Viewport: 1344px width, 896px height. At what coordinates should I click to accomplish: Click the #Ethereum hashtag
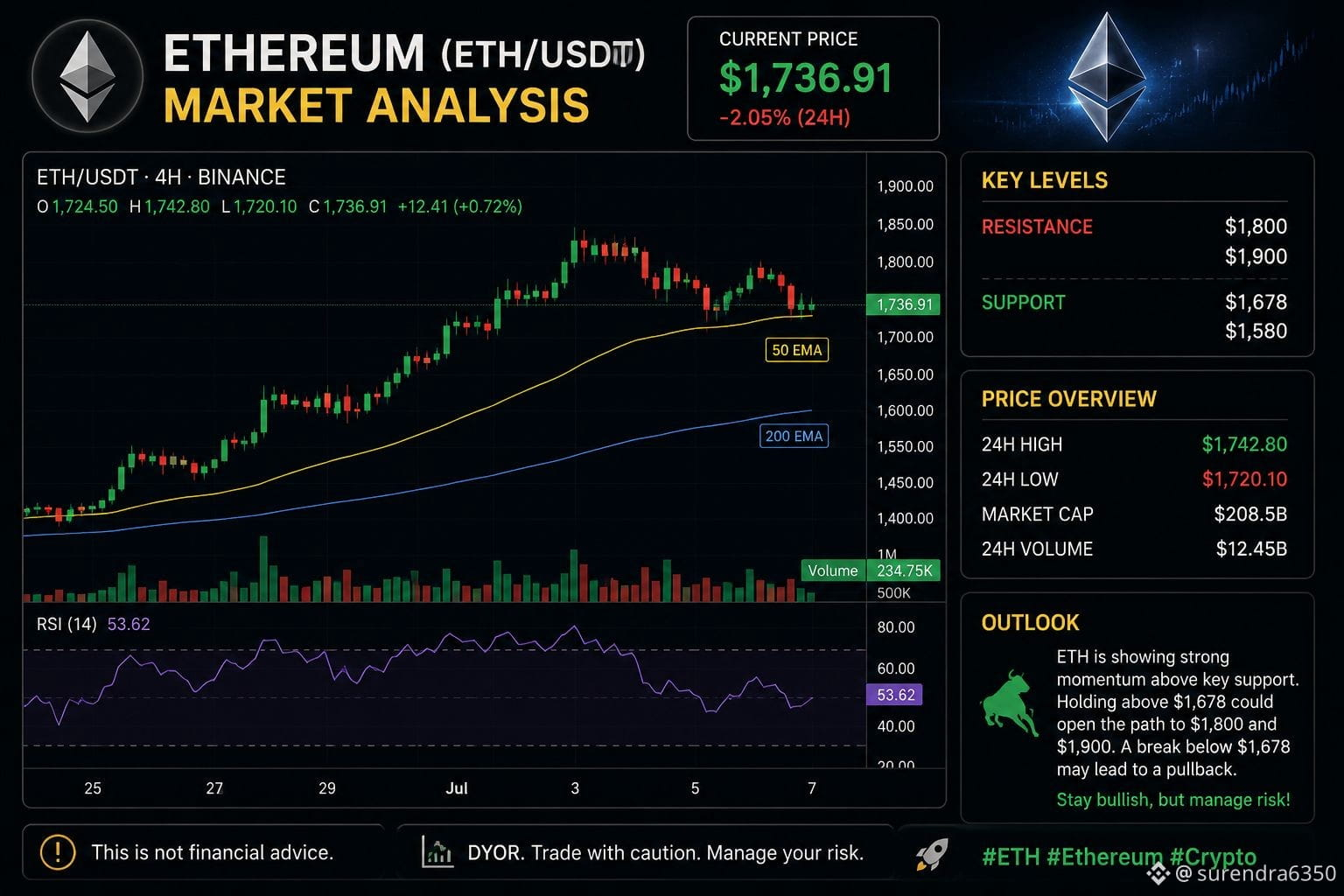pyautogui.click(x=1104, y=857)
